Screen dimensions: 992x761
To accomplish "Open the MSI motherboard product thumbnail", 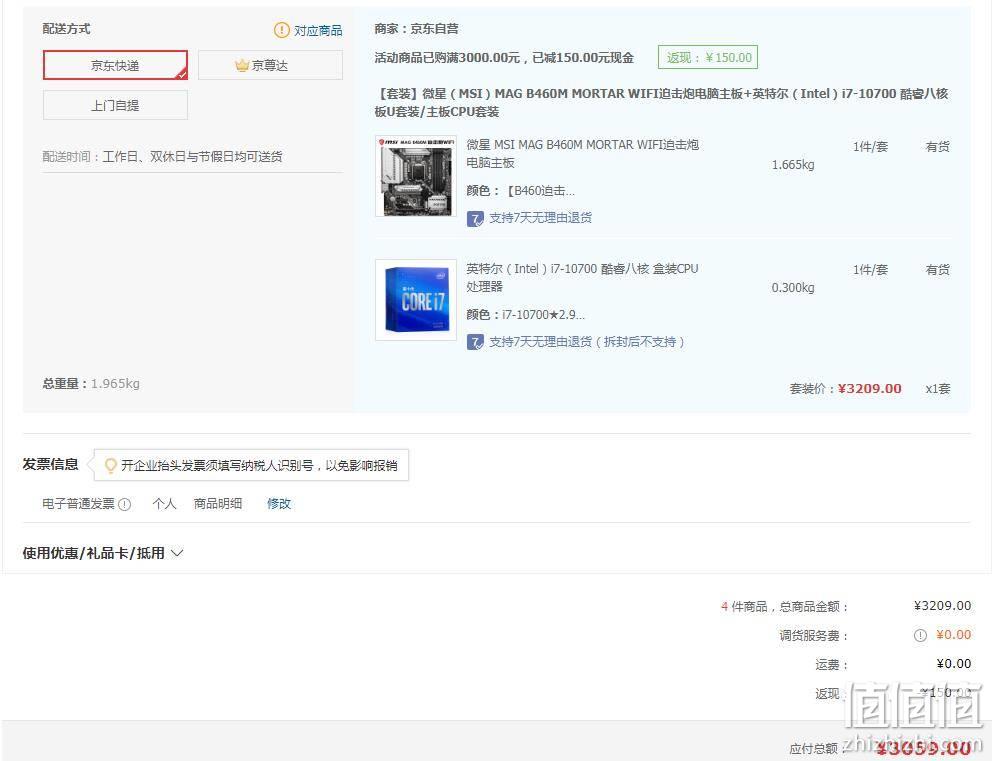I will [416, 176].
